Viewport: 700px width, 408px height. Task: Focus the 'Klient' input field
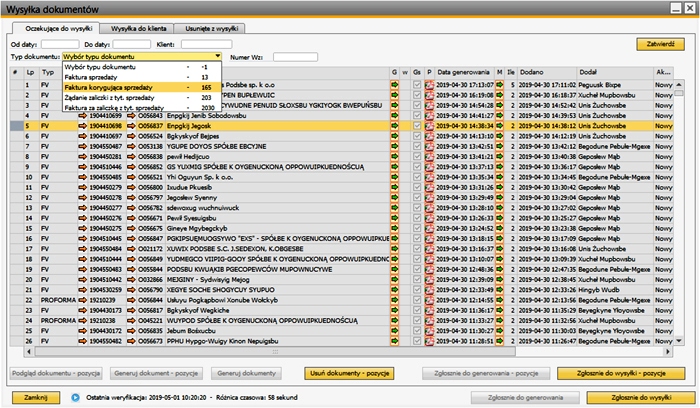206,44
